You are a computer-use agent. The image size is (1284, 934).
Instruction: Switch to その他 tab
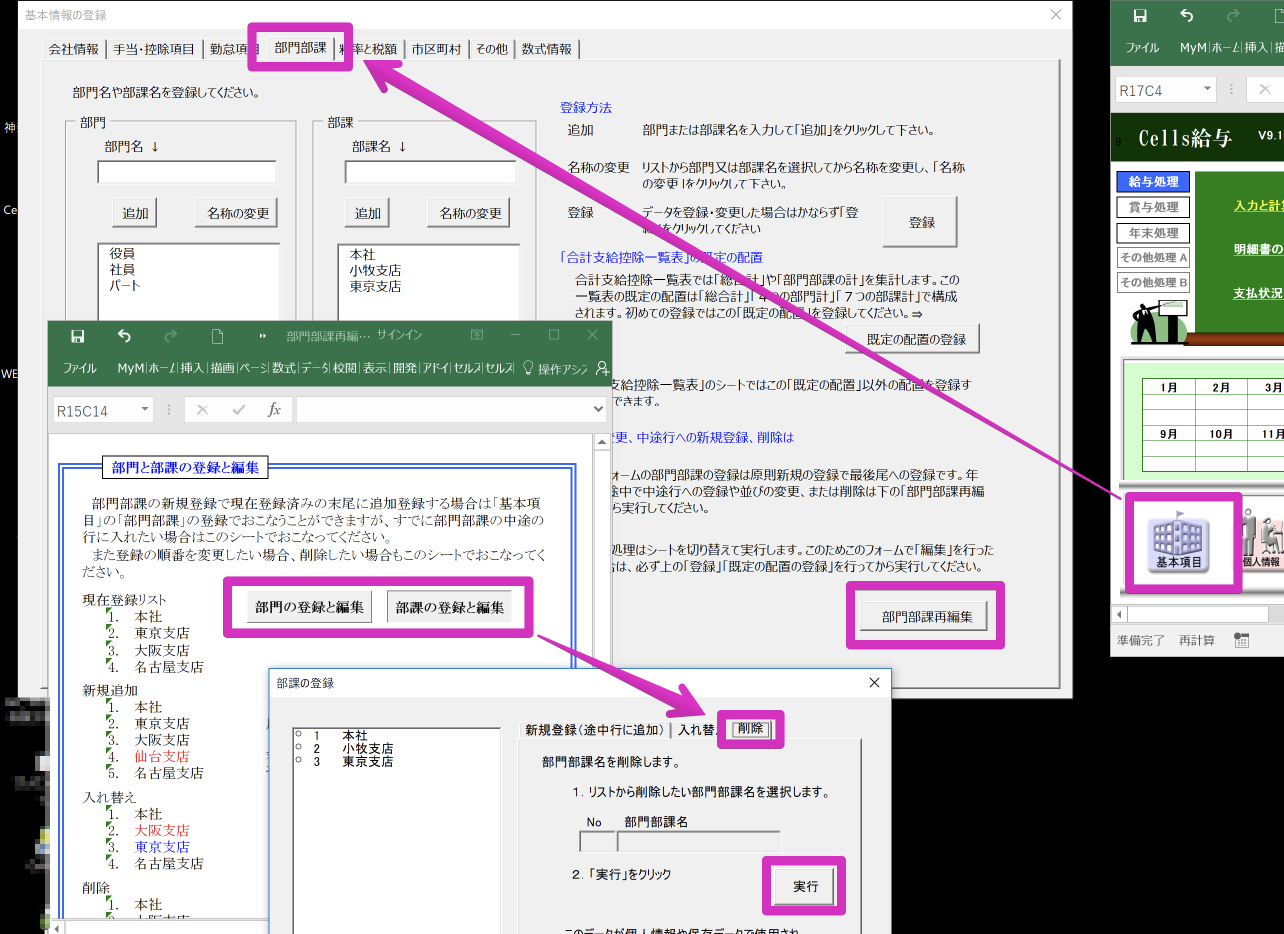[491, 49]
